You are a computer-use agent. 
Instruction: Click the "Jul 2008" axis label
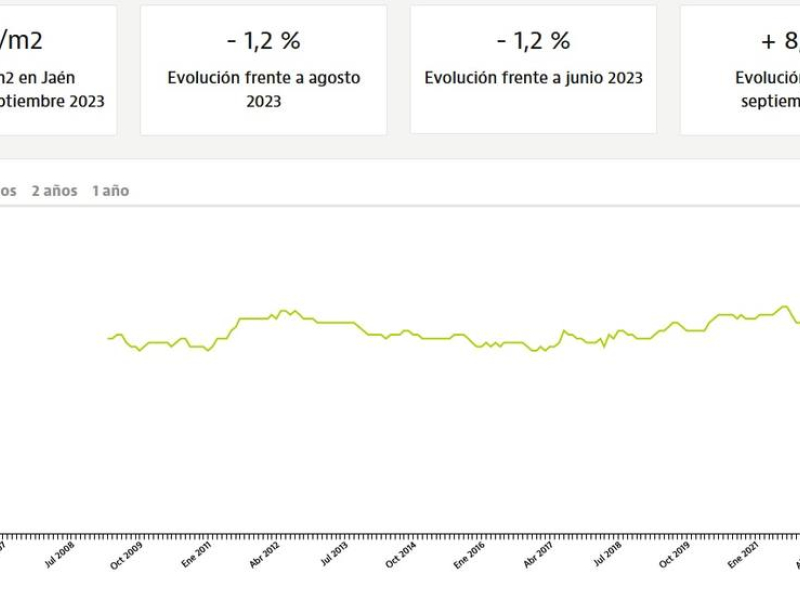point(59,555)
